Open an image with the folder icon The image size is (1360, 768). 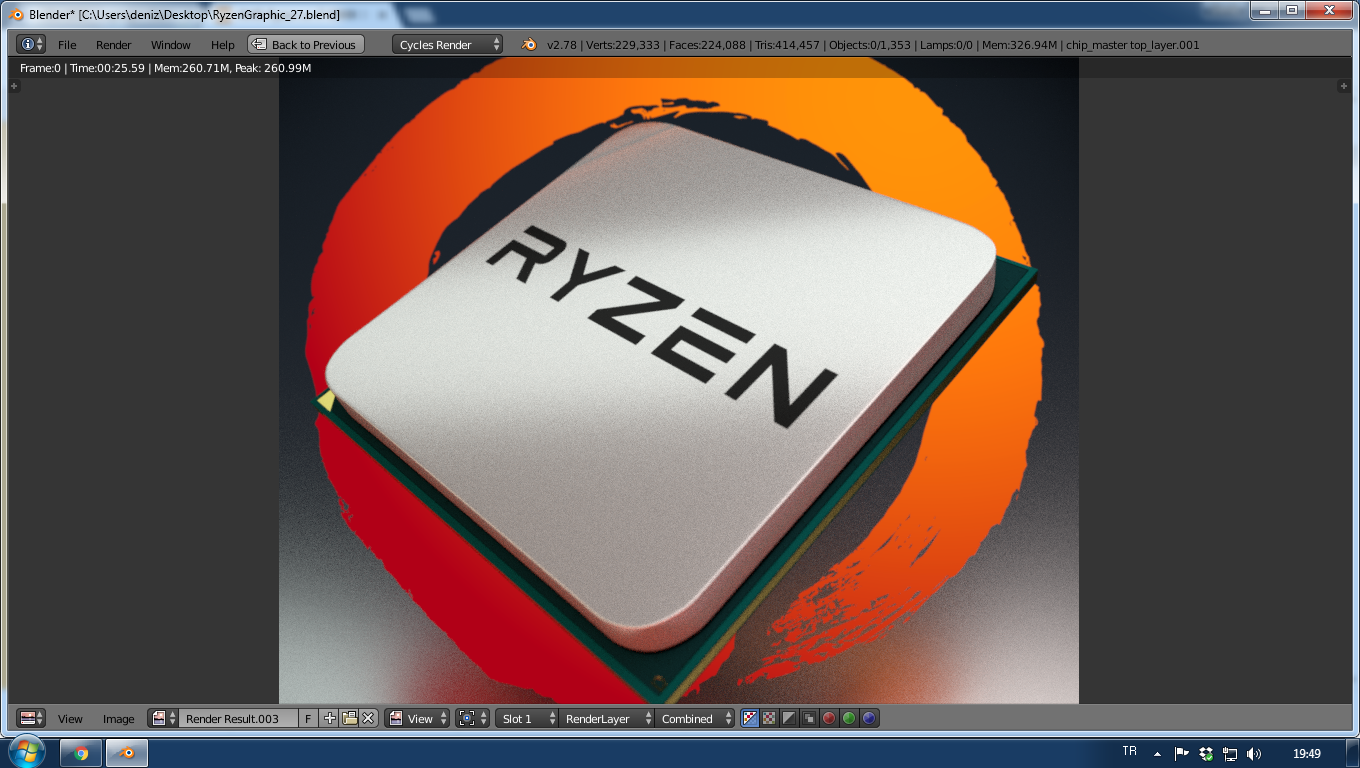[x=349, y=718]
